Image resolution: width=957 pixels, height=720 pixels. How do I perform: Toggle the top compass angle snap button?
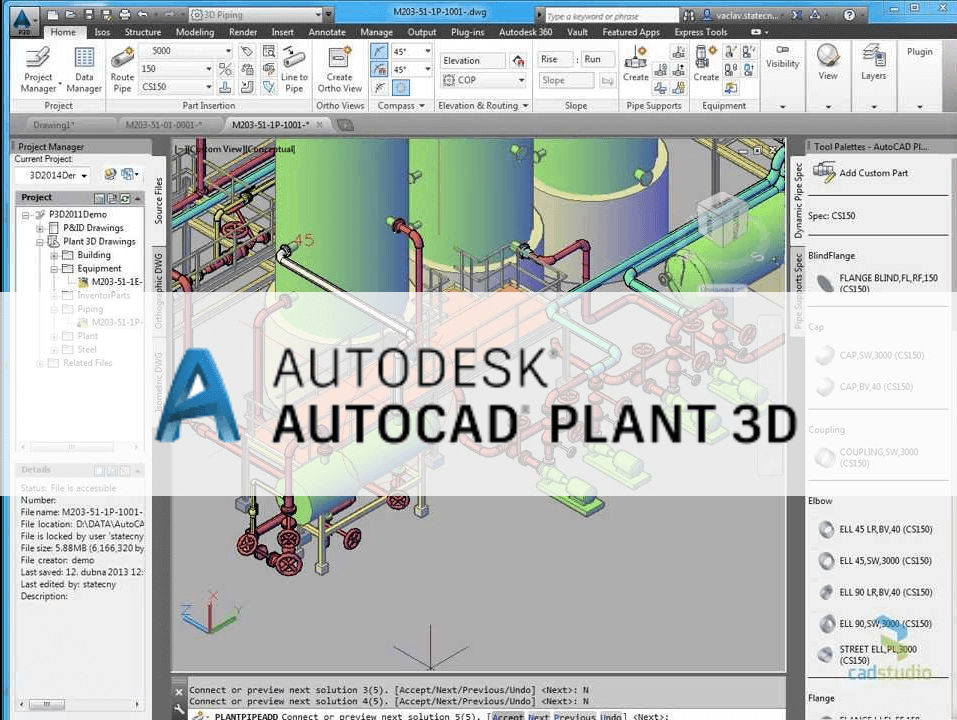[379, 52]
